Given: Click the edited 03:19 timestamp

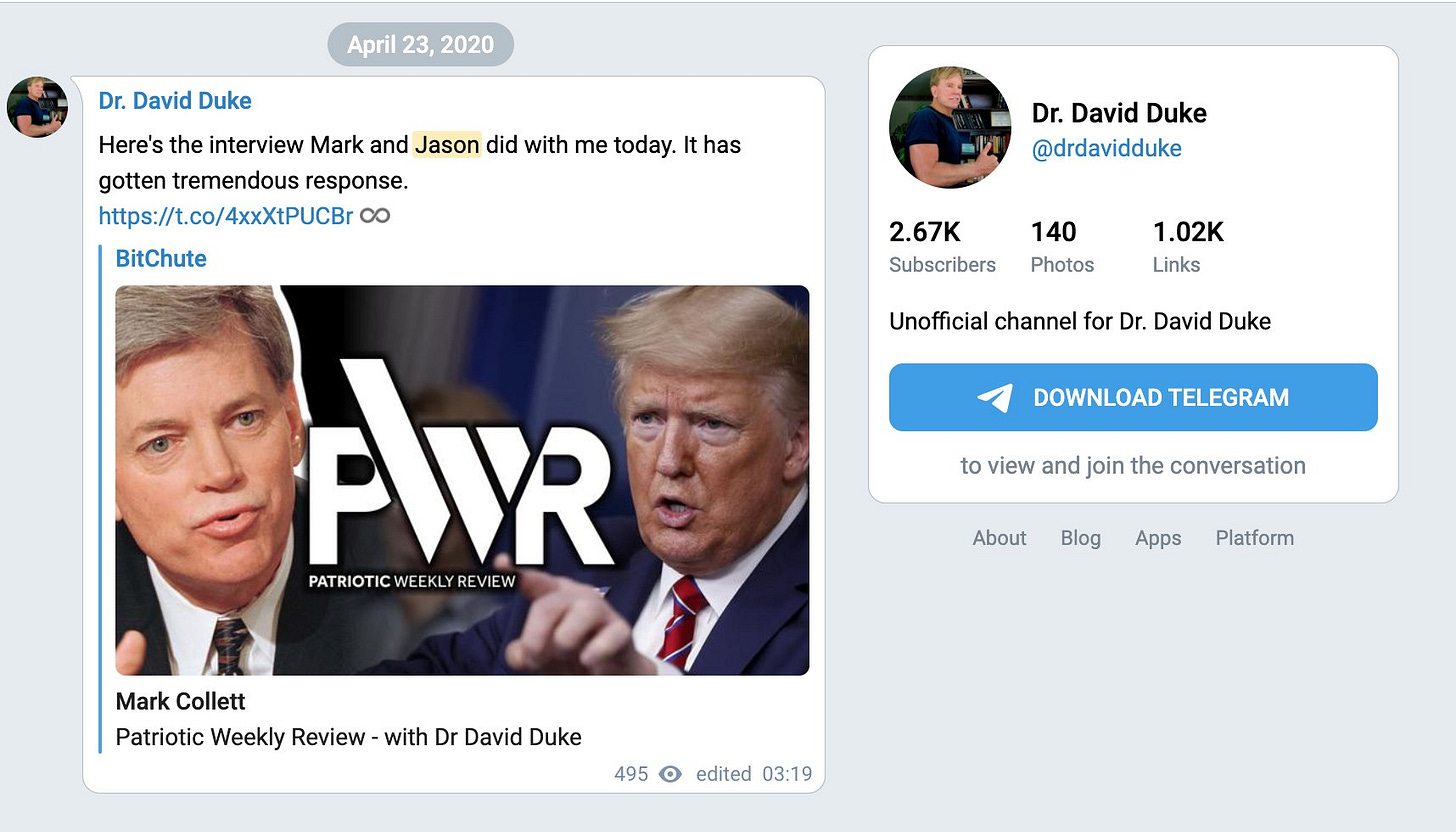Looking at the screenshot, I should click(x=754, y=774).
